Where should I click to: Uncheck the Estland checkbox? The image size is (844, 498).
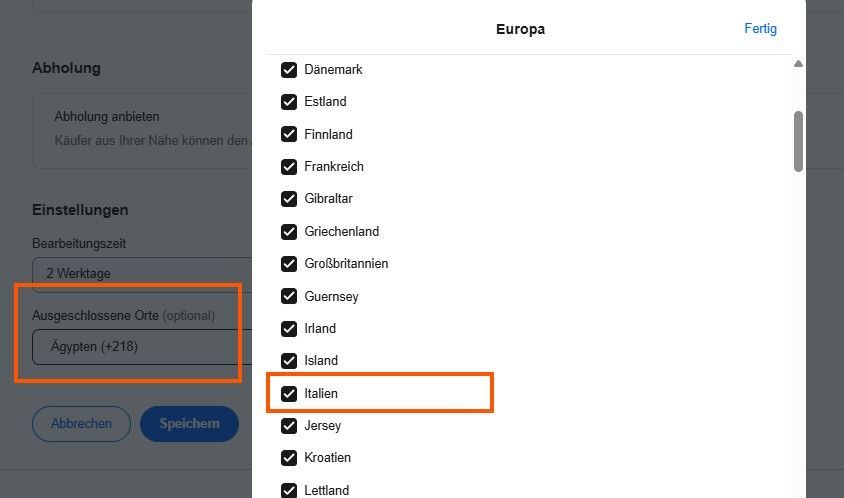click(x=289, y=102)
